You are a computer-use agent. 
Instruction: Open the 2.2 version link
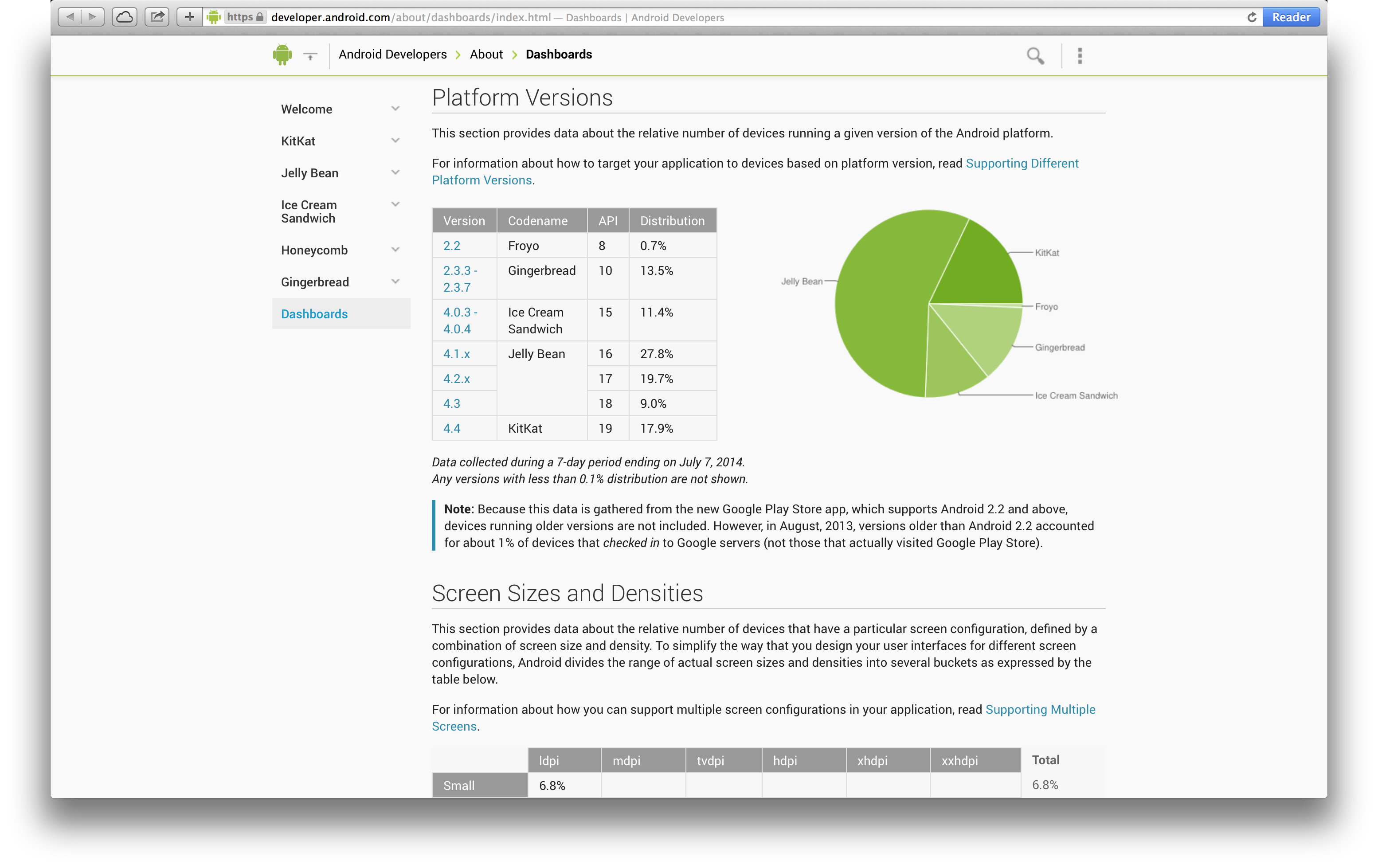[451, 246]
